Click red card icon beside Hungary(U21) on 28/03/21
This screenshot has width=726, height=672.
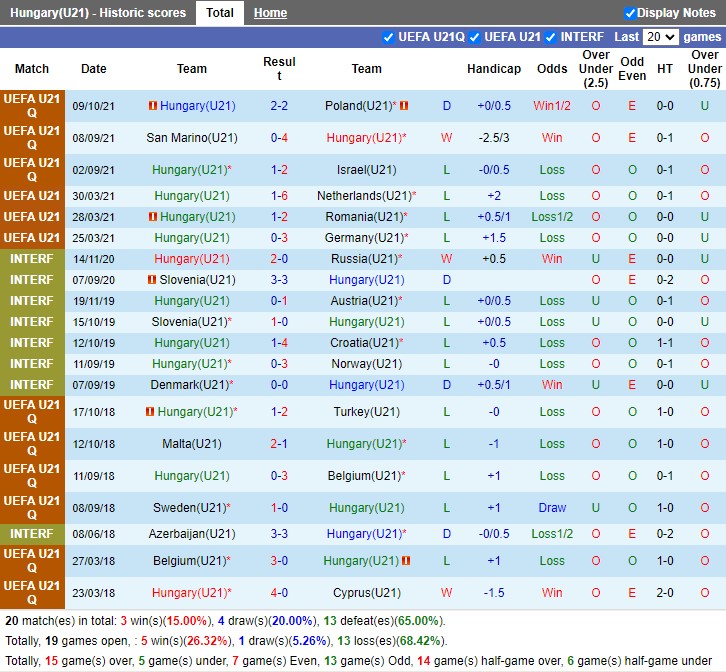click(x=153, y=217)
